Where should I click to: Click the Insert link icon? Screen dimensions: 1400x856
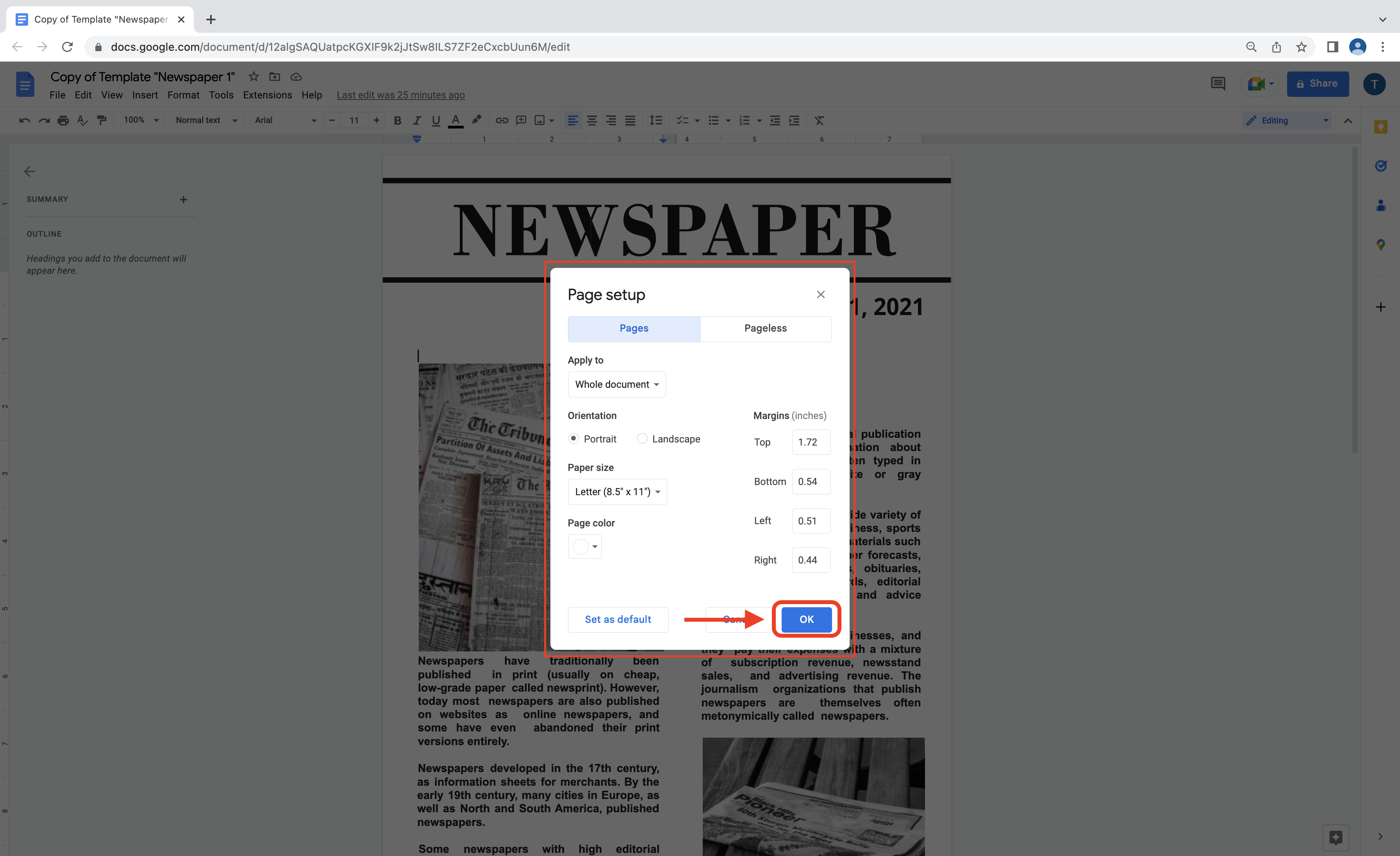click(502, 120)
